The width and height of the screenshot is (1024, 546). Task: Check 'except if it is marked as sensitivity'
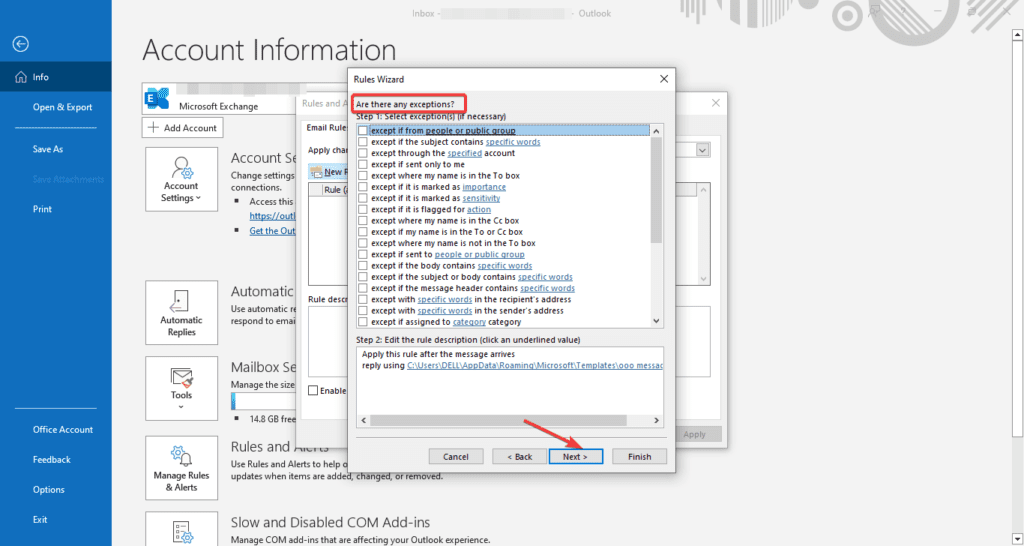(x=362, y=198)
